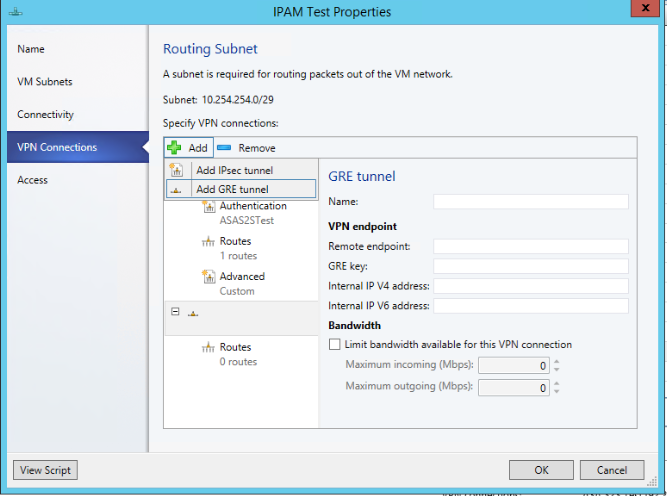Click the Add GRE tunnel icon

tap(177, 189)
